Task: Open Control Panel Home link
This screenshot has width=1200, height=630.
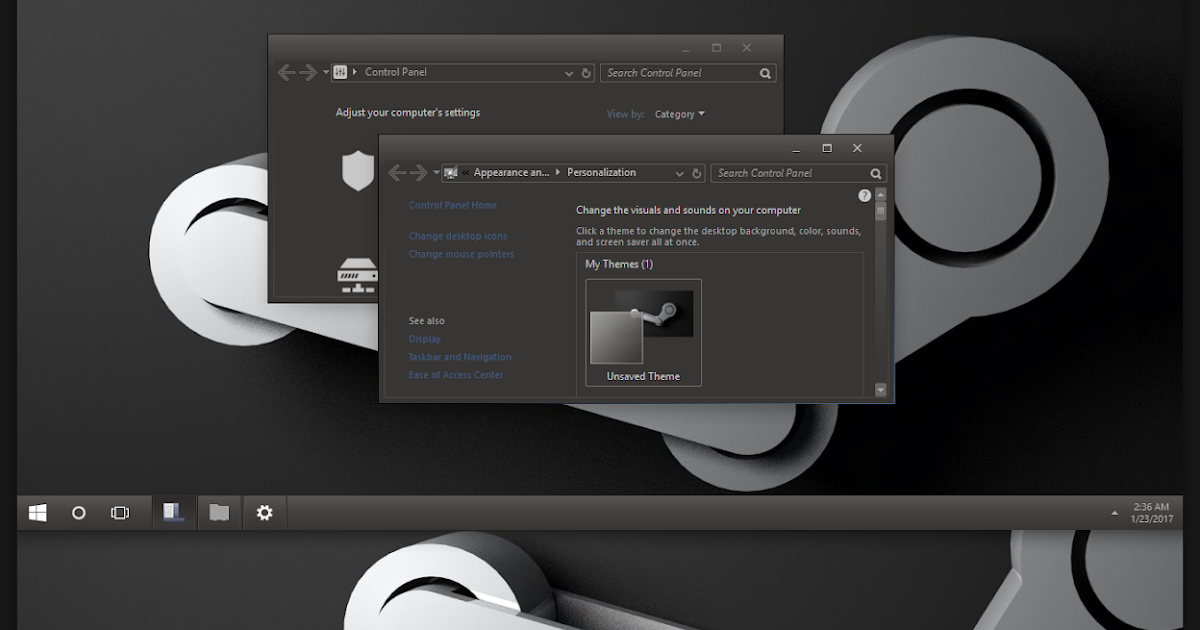Action: [x=453, y=205]
